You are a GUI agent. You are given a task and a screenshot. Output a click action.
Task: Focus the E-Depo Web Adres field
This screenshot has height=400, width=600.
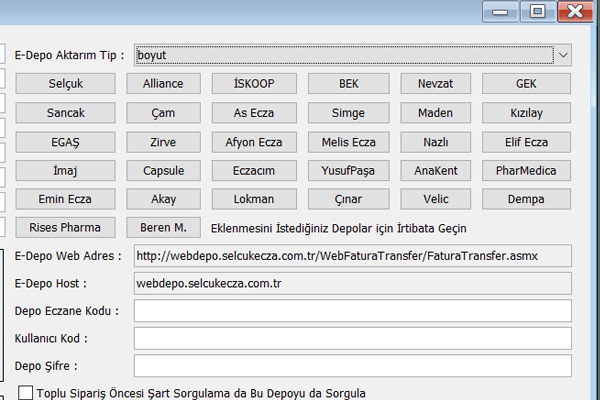(353, 256)
